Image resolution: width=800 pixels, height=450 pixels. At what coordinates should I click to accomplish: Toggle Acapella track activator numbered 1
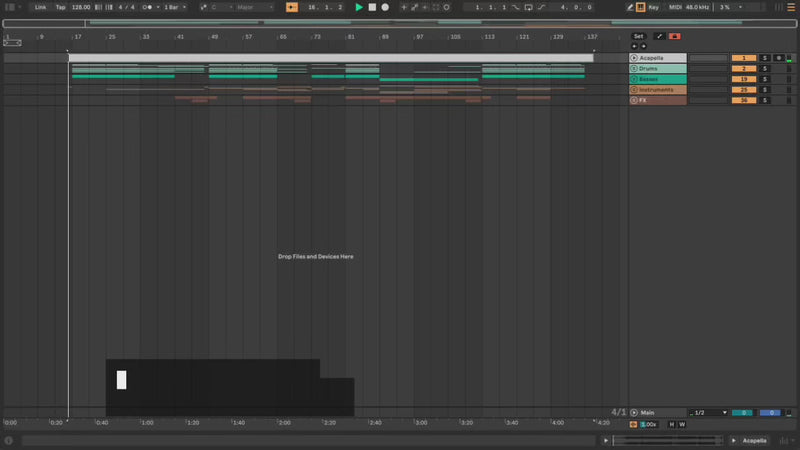click(744, 58)
